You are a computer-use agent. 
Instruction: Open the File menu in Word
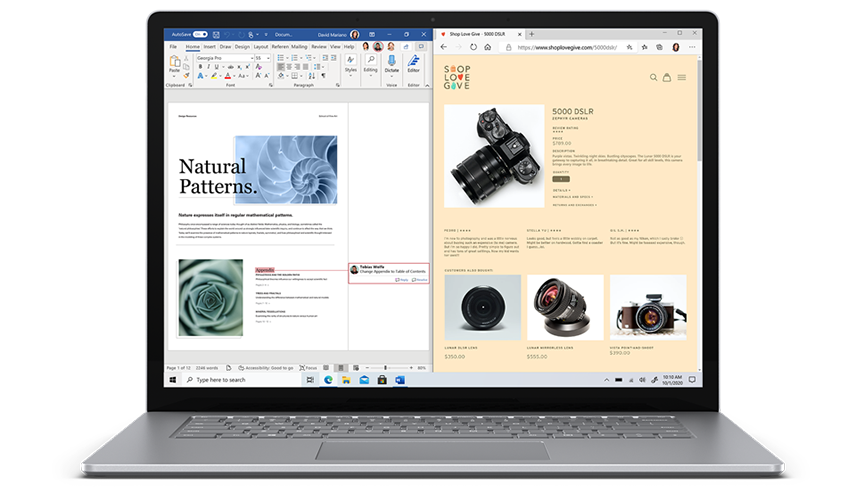click(x=173, y=47)
